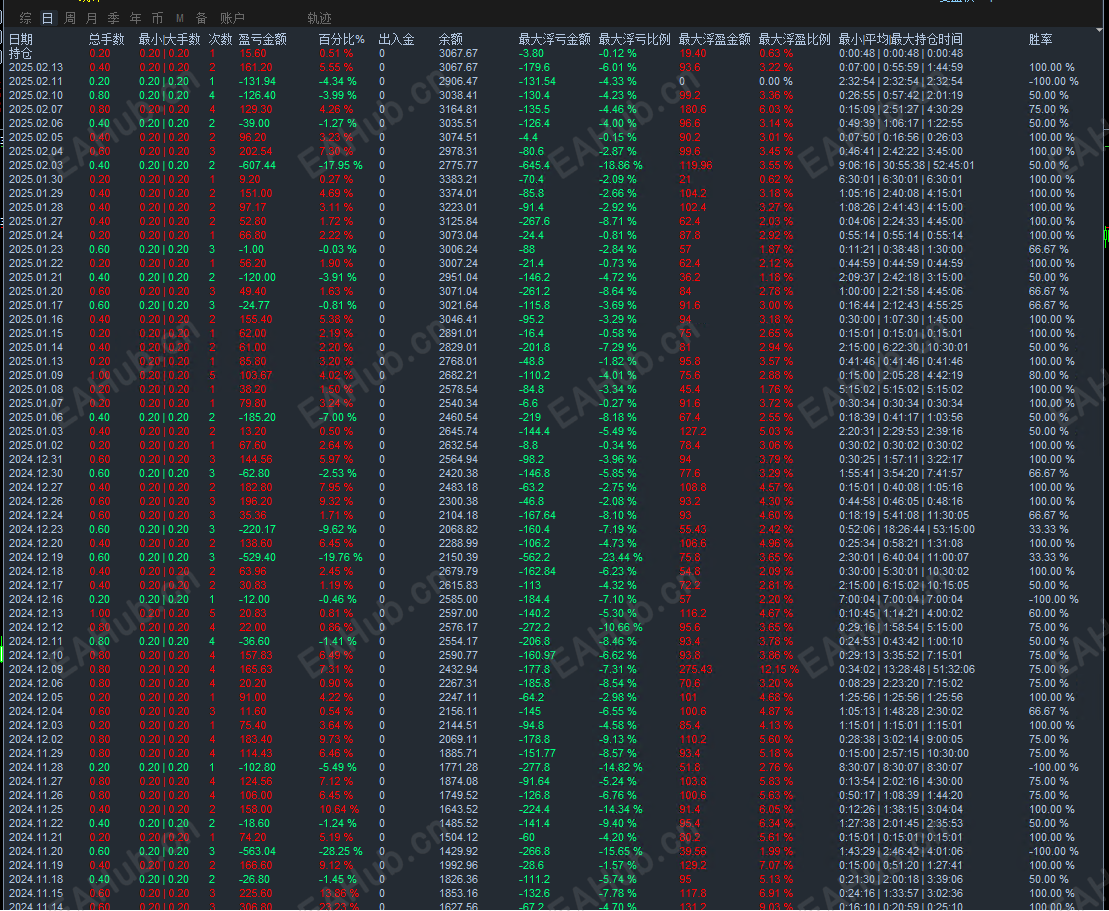
Task: Sort by the 盈亏金额 column header
Action: pyautogui.click(x=262, y=40)
